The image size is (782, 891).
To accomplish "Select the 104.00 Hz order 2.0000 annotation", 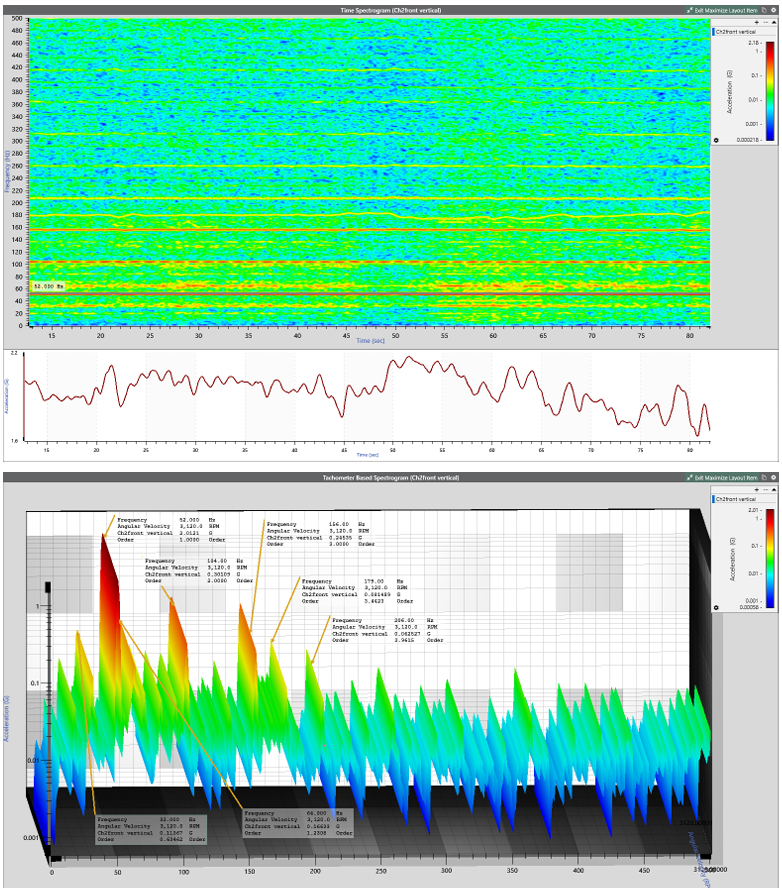I will 199,571.
